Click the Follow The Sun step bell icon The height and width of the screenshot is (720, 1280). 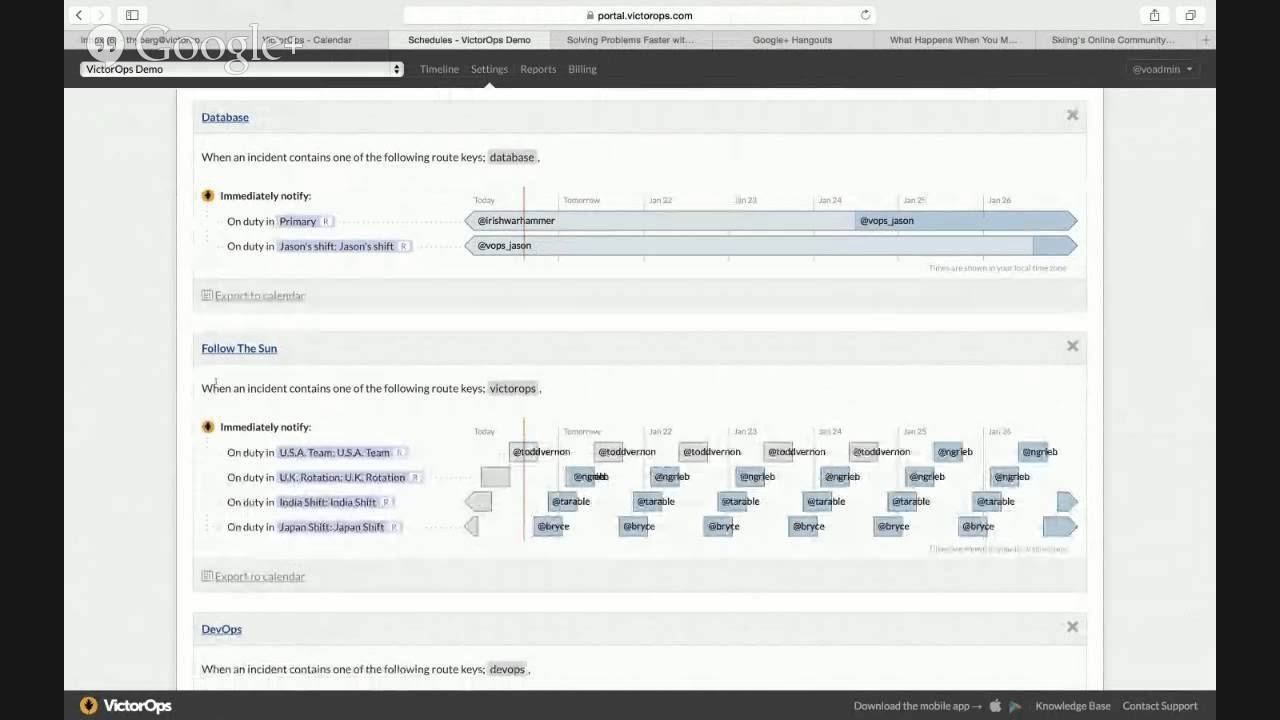pos(208,427)
